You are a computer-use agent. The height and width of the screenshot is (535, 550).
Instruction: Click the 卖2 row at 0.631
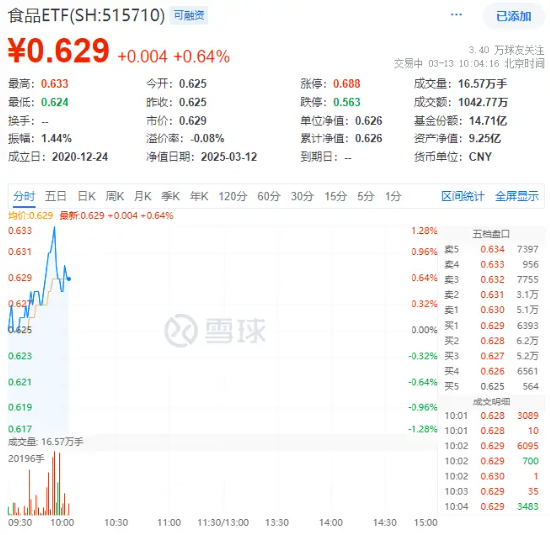pyautogui.click(x=491, y=295)
